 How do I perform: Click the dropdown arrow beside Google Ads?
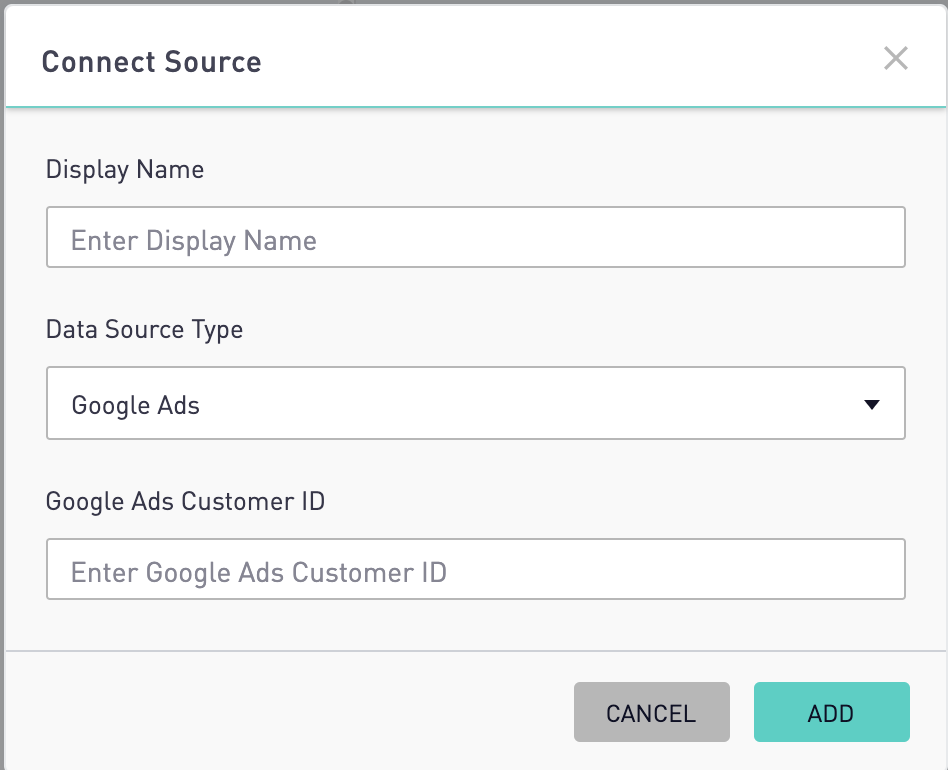click(x=871, y=404)
